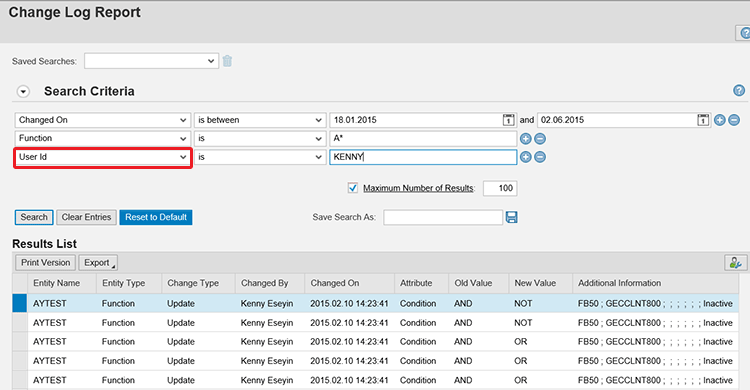Click the Search button

click(34, 217)
